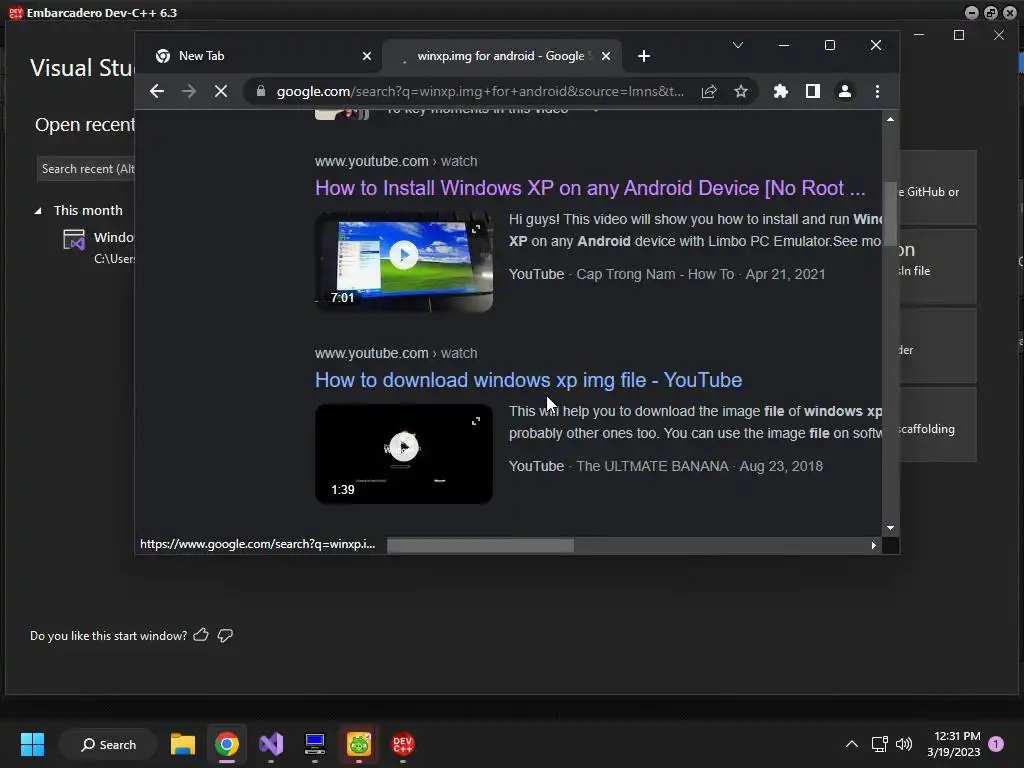The width and height of the screenshot is (1024, 768).
Task: Click the Search recent box in Visual Studio
Action: (86, 169)
